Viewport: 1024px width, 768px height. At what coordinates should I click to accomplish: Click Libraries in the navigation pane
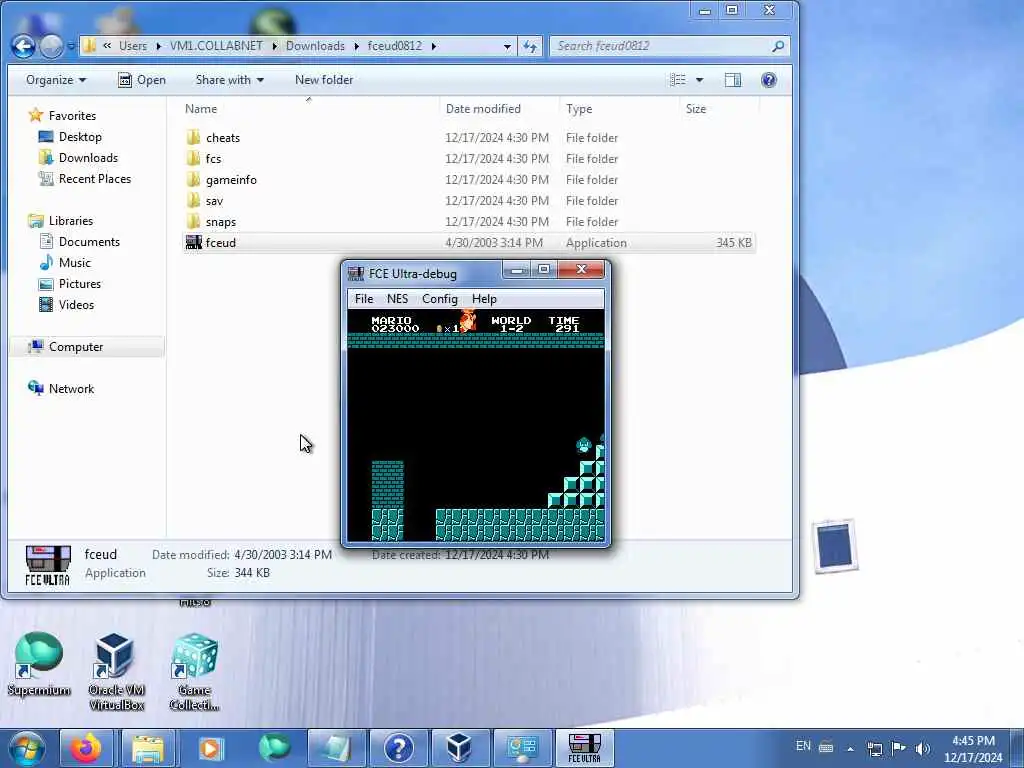71,221
